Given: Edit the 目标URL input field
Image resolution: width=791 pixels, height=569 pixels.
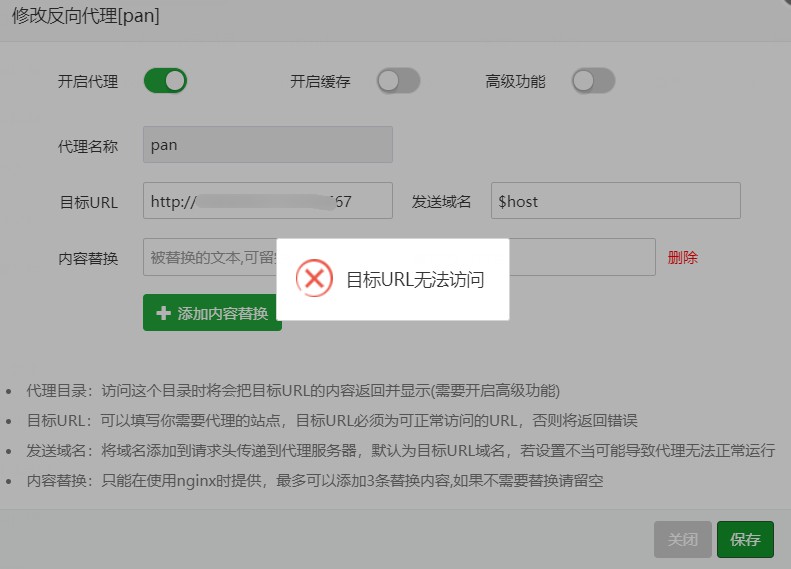Looking at the screenshot, I should pyautogui.click(x=268, y=201).
